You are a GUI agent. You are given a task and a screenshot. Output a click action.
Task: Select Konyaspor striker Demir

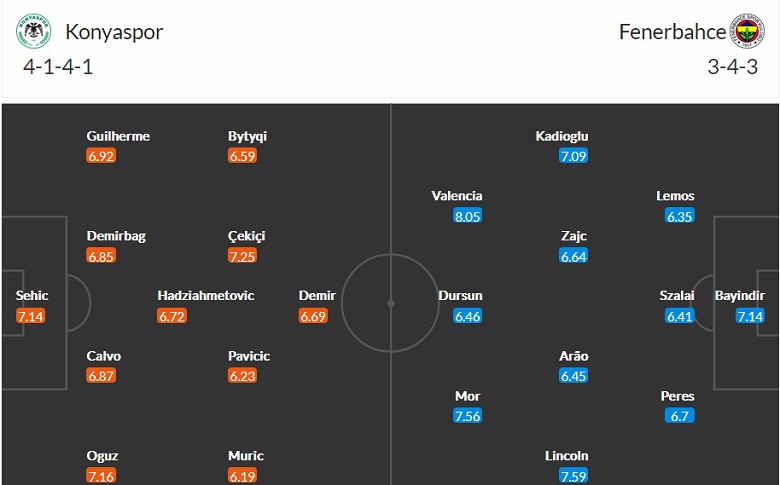[x=315, y=296]
